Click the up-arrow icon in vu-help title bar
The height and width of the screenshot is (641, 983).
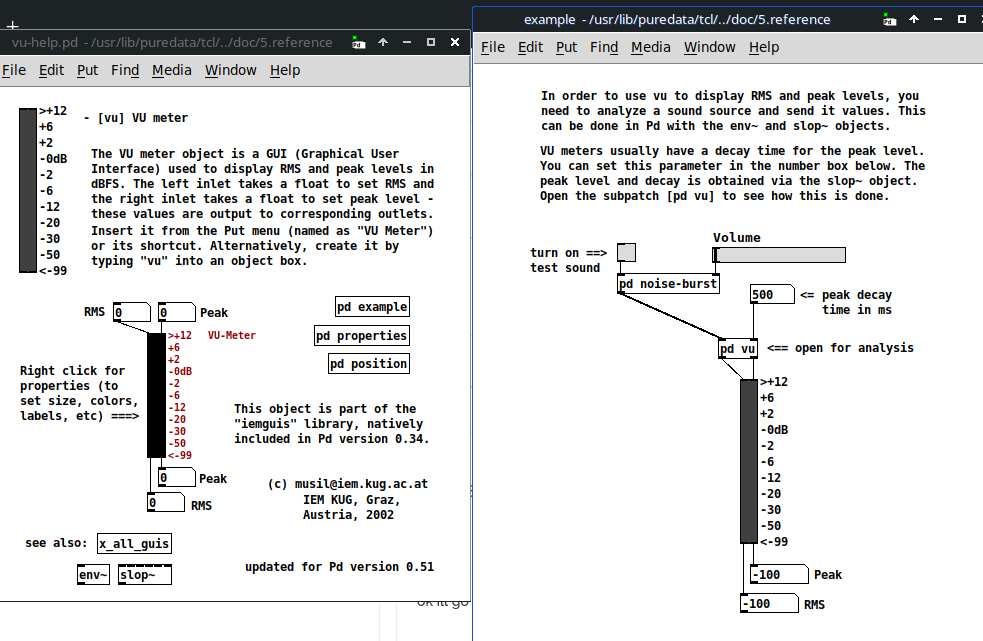click(x=383, y=42)
